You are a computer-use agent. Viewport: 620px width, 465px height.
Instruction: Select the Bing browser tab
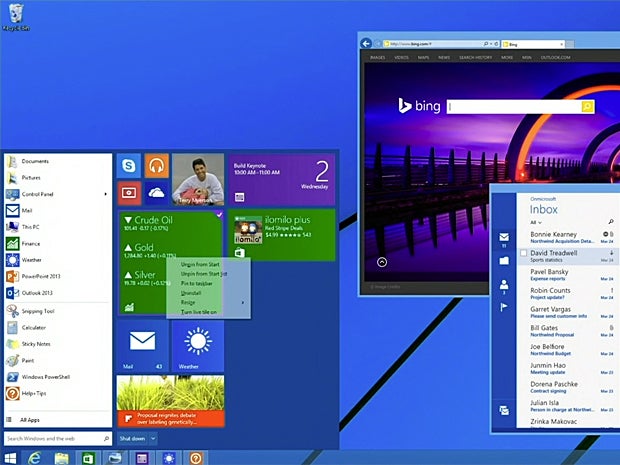[x=533, y=44]
